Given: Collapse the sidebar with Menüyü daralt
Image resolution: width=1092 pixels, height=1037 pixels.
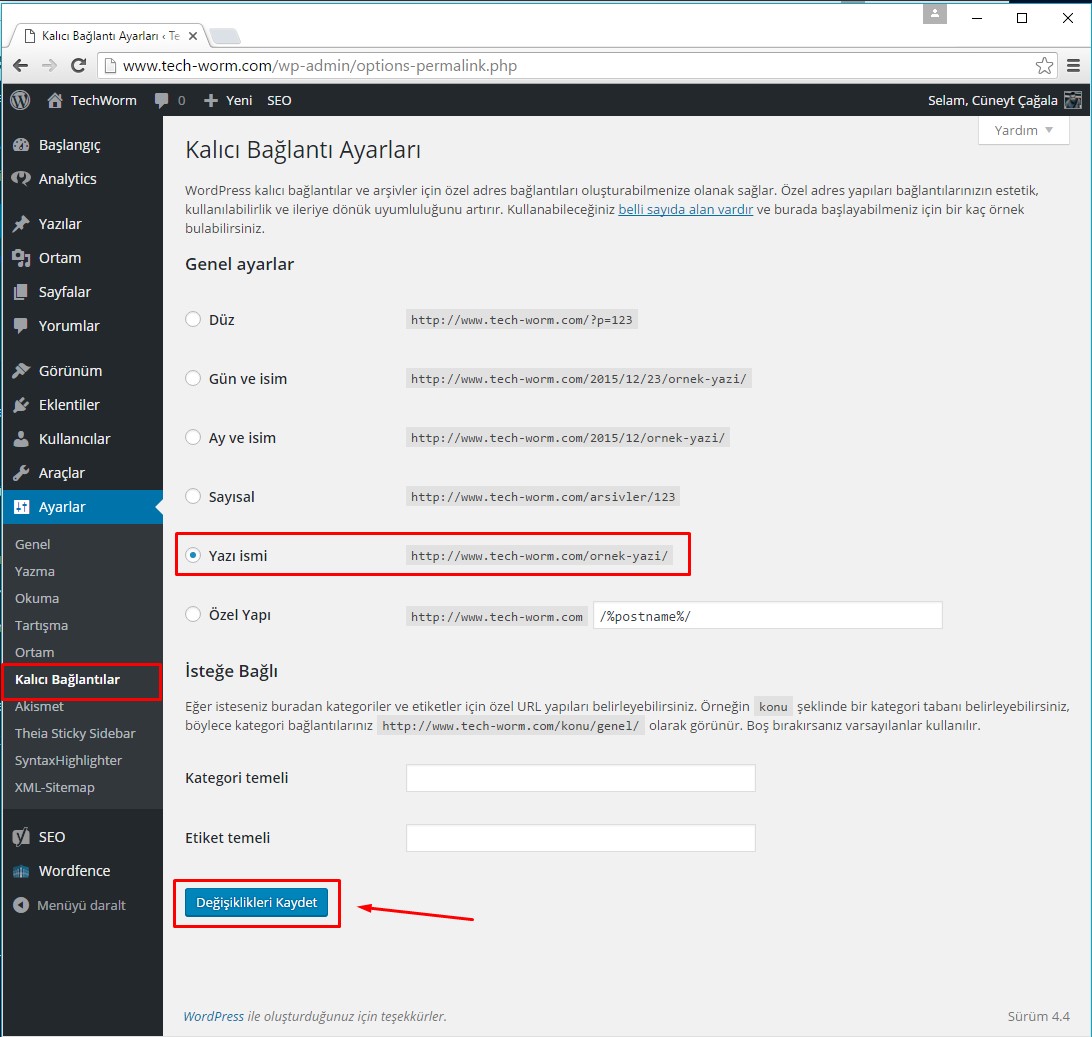Looking at the screenshot, I should pos(80,905).
